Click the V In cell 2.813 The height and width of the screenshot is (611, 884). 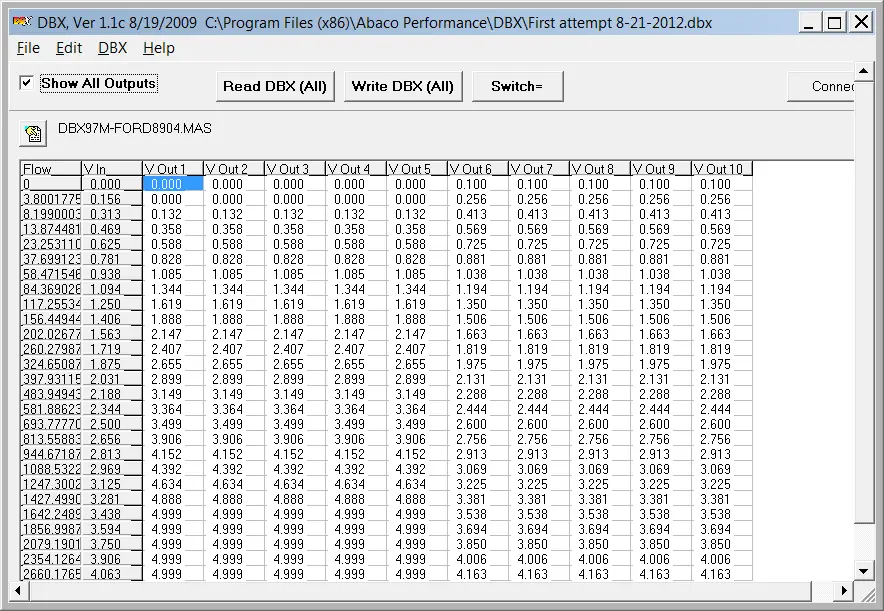tap(112, 454)
